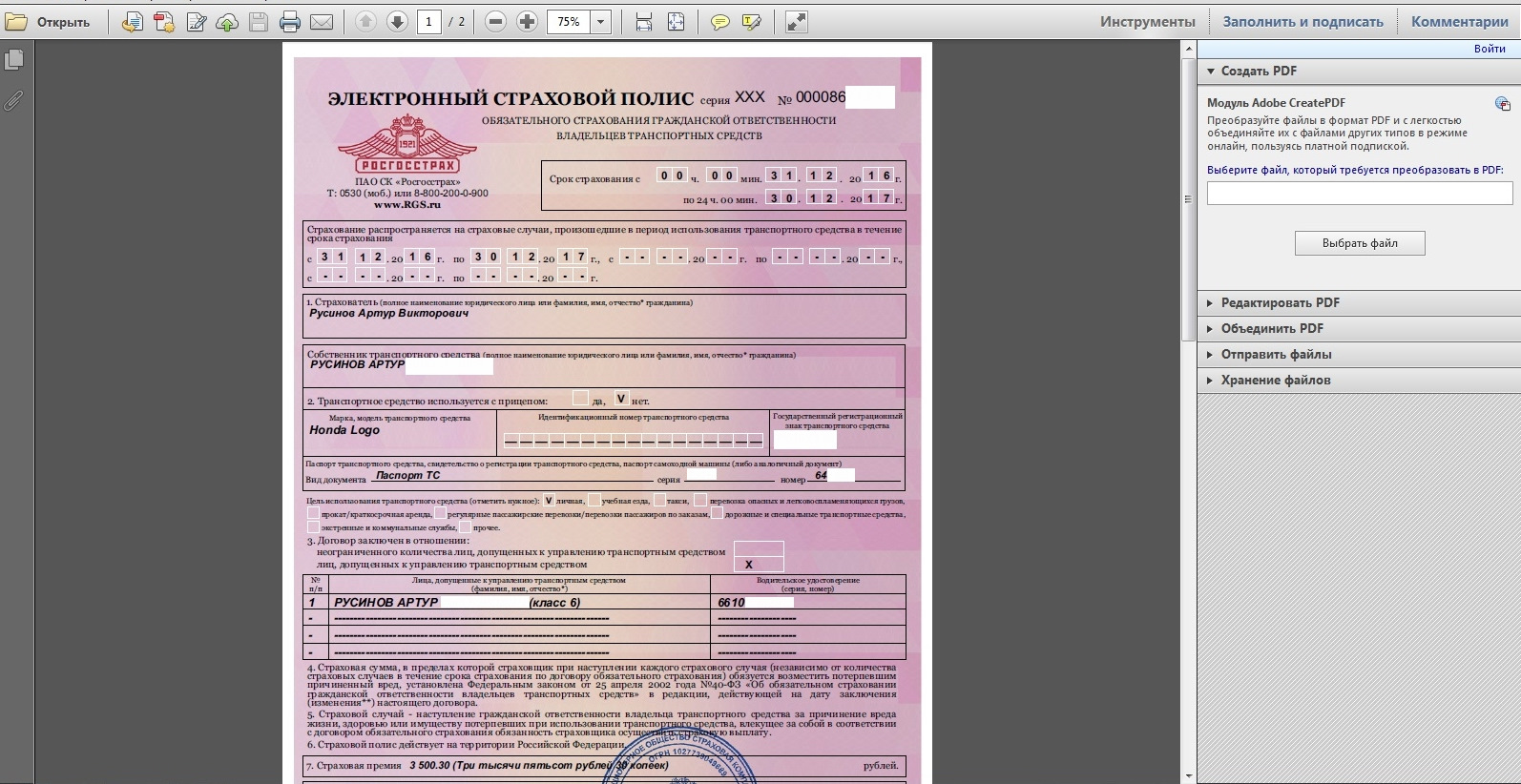Click the Выбрать файл button
1521x784 pixels.
pyautogui.click(x=1360, y=243)
